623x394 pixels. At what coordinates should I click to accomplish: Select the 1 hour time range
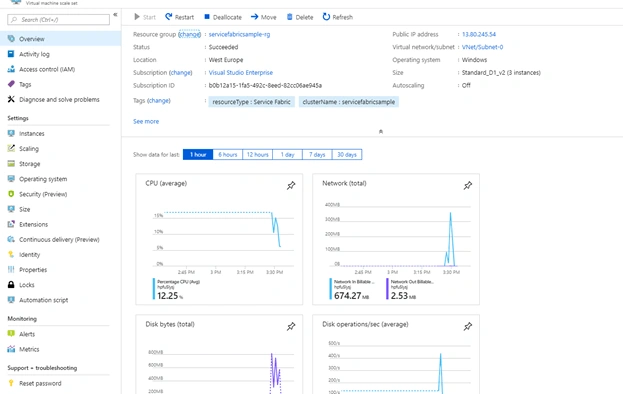tap(198, 155)
